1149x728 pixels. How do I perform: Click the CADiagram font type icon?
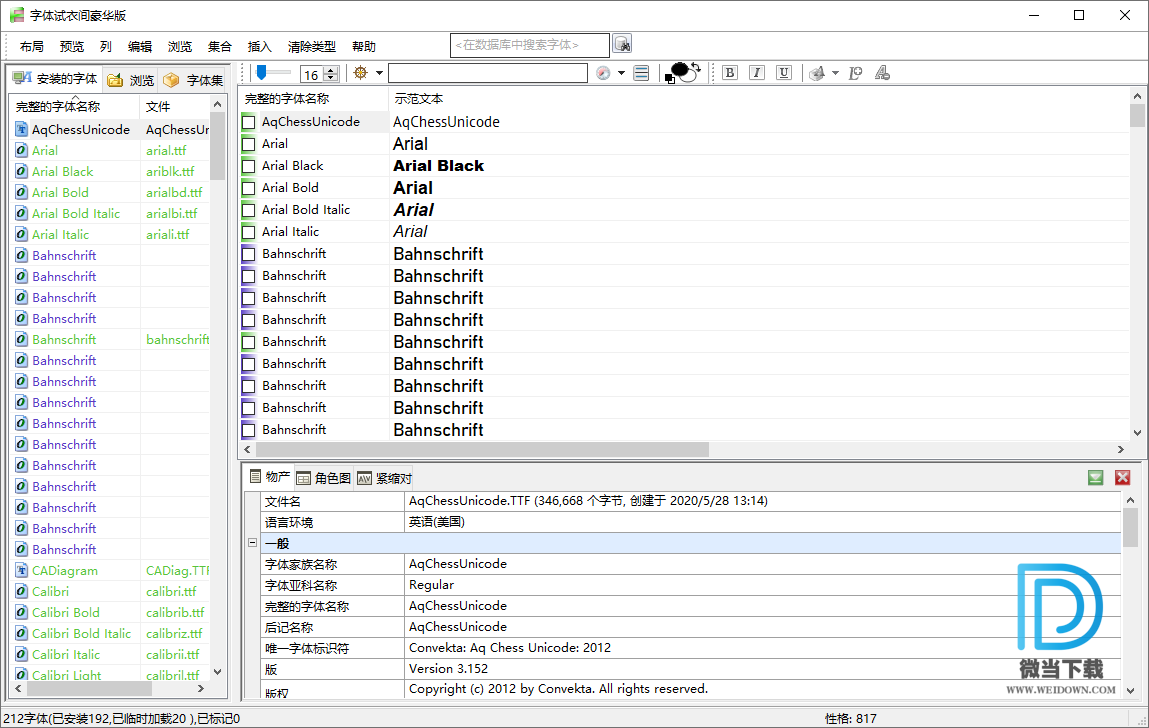[22, 570]
